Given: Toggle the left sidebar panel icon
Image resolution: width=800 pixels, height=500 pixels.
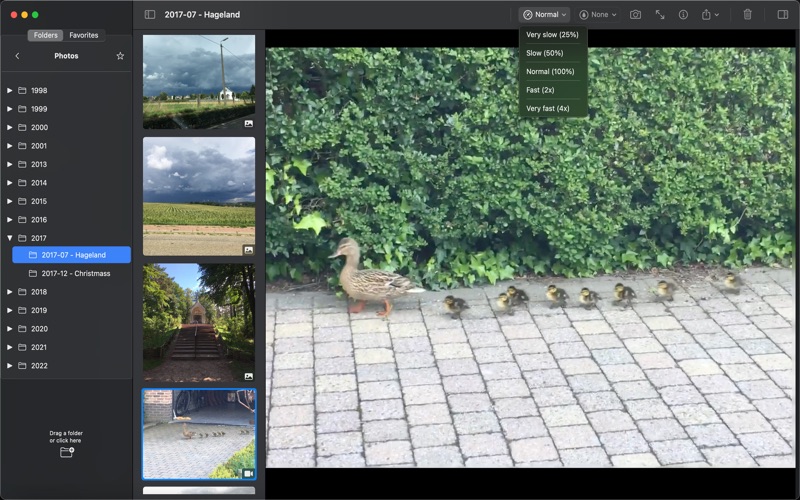Looking at the screenshot, I should 149,15.
